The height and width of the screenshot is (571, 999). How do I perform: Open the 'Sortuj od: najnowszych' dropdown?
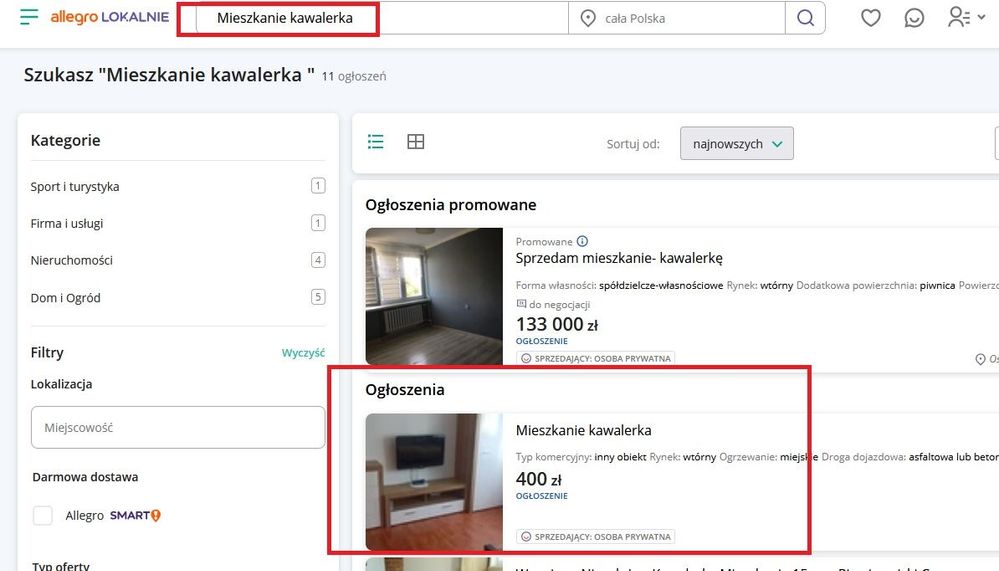(x=737, y=143)
